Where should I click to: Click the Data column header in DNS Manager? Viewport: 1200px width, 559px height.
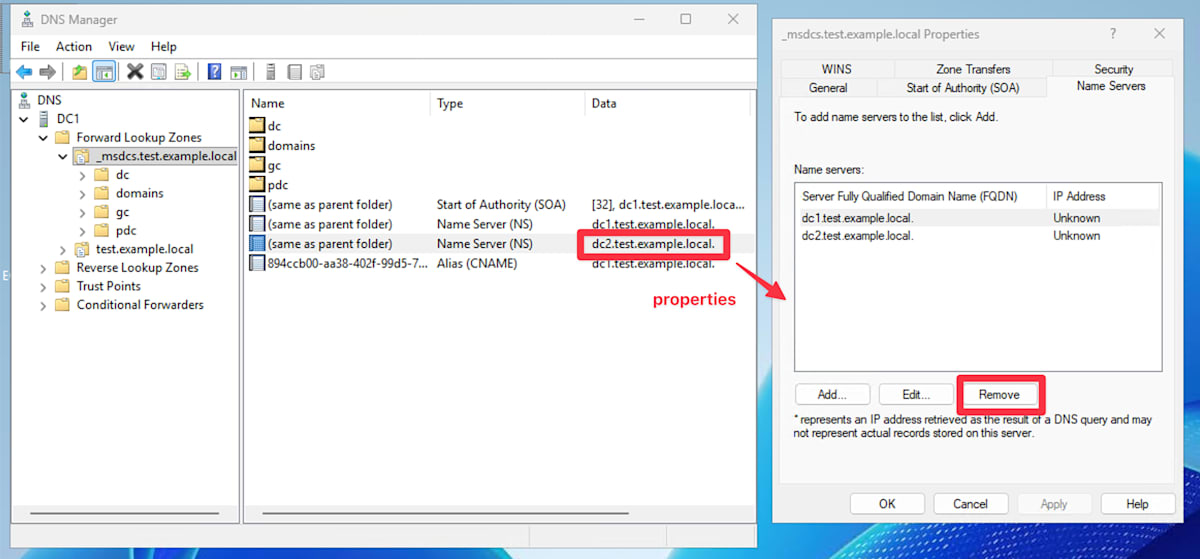(668, 103)
